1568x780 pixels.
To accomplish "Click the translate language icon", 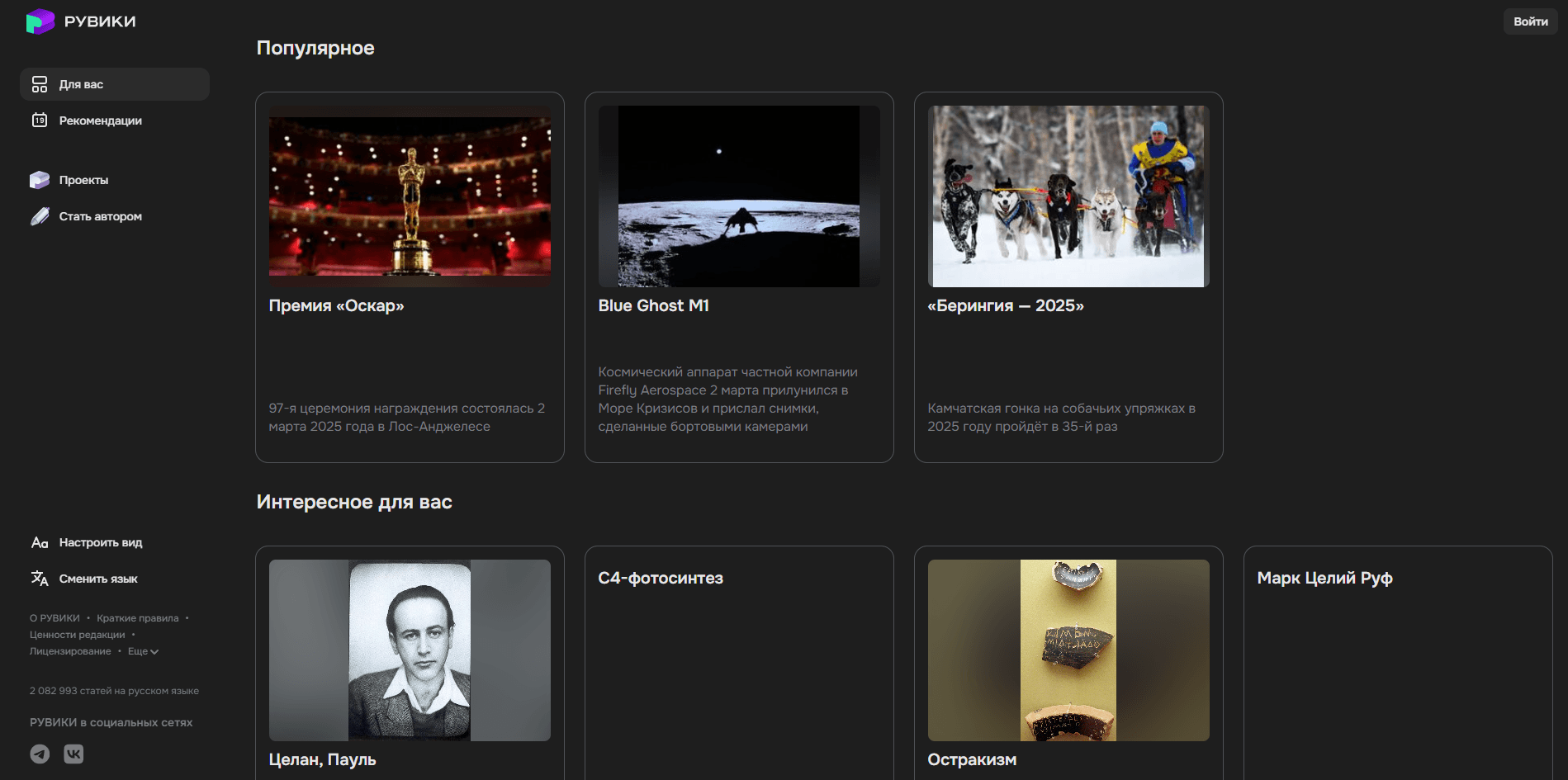I will (x=40, y=579).
